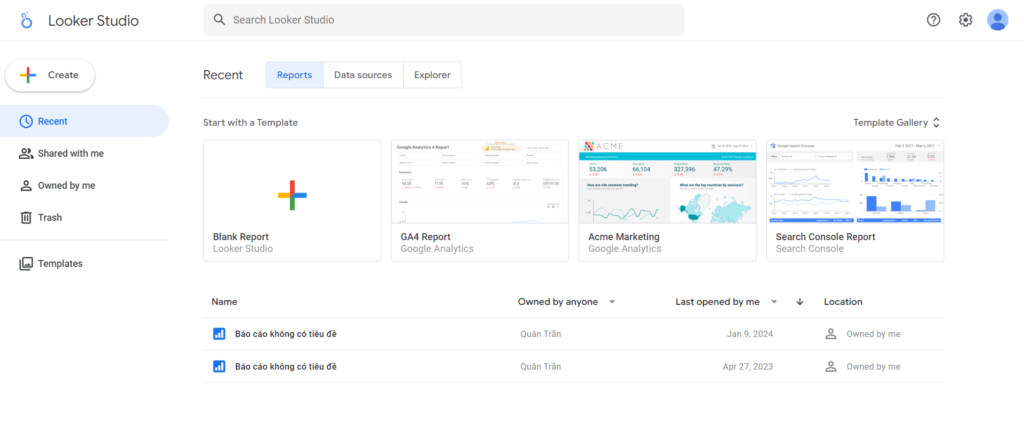Screen dimensions: 1024x437
Task: Open the Owned by anyone dropdown
Action: click(x=566, y=302)
